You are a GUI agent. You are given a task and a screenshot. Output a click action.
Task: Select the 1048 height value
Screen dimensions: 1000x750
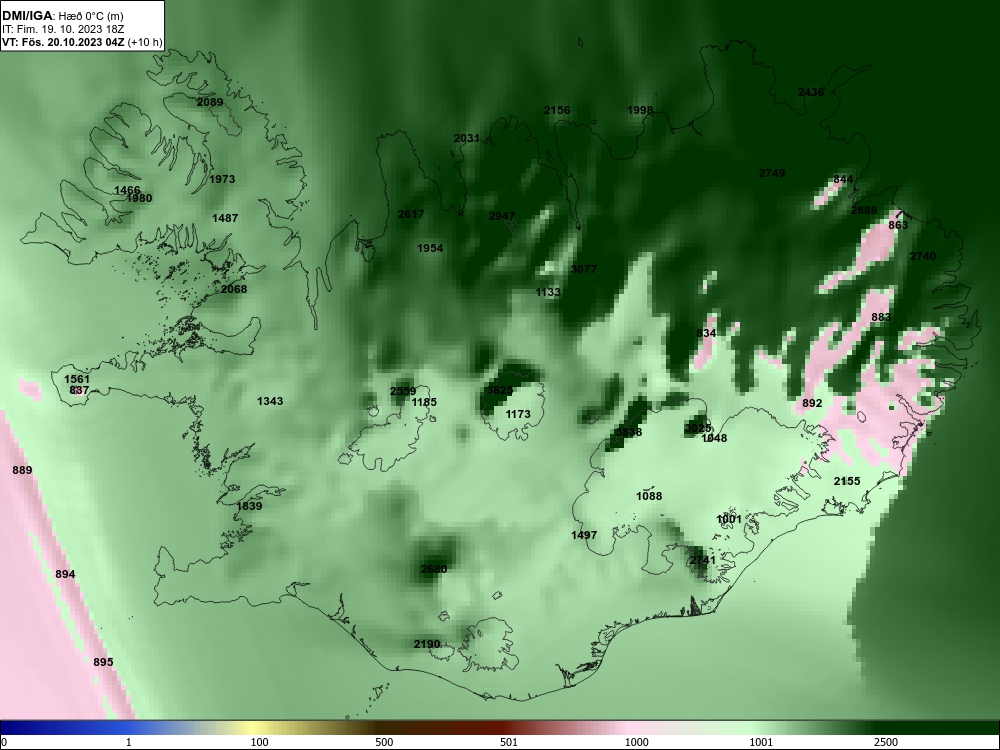(x=714, y=438)
